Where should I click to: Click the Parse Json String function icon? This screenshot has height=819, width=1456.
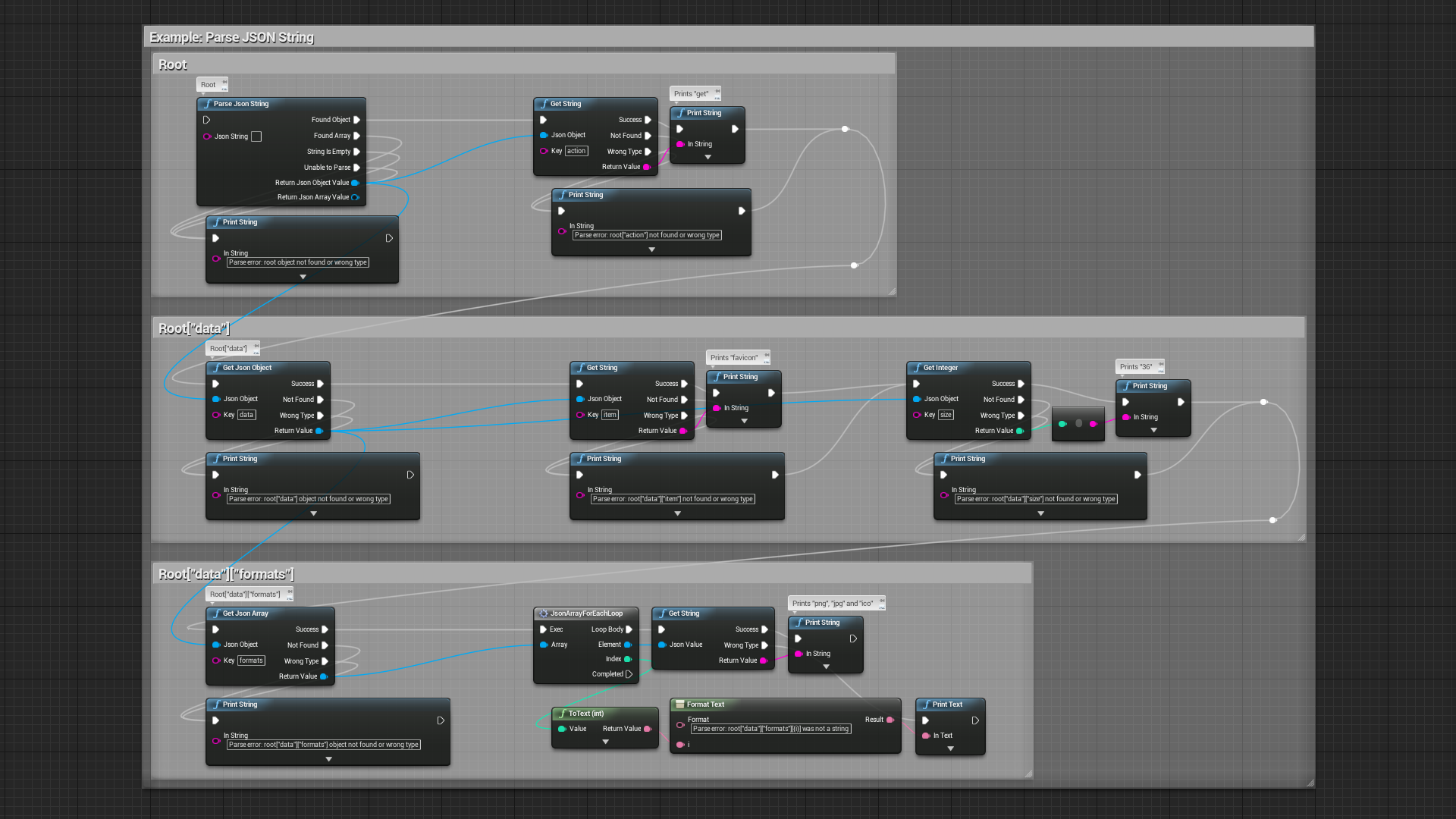point(208,104)
